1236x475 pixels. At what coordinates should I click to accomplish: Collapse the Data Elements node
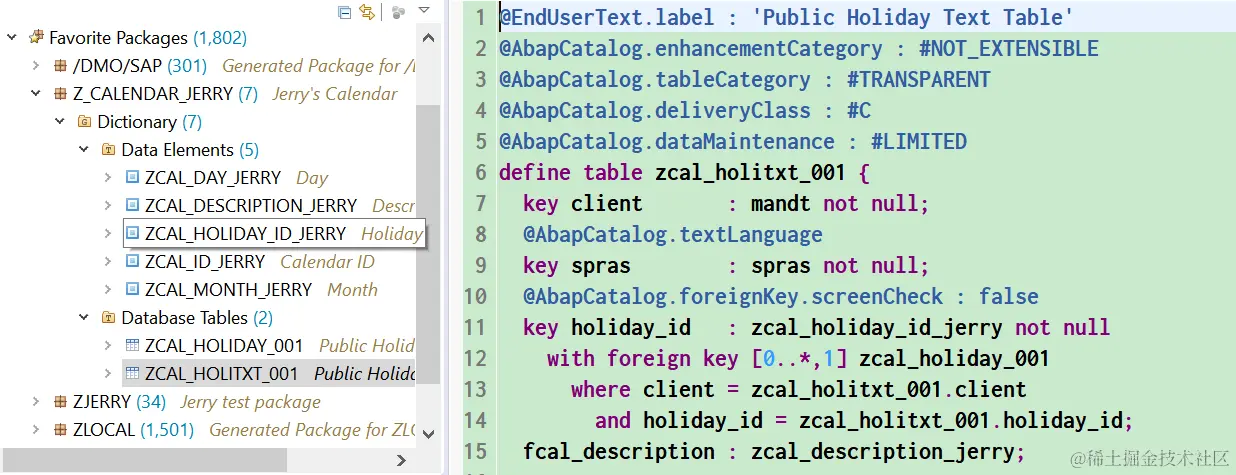point(84,150)
